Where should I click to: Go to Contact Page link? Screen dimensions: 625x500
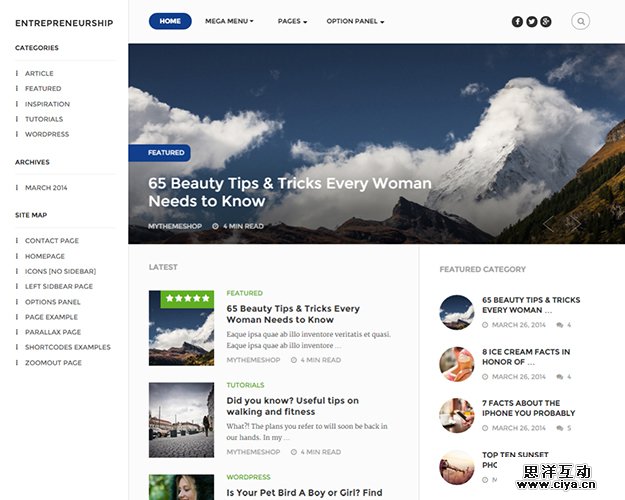(x=52, y=241)
